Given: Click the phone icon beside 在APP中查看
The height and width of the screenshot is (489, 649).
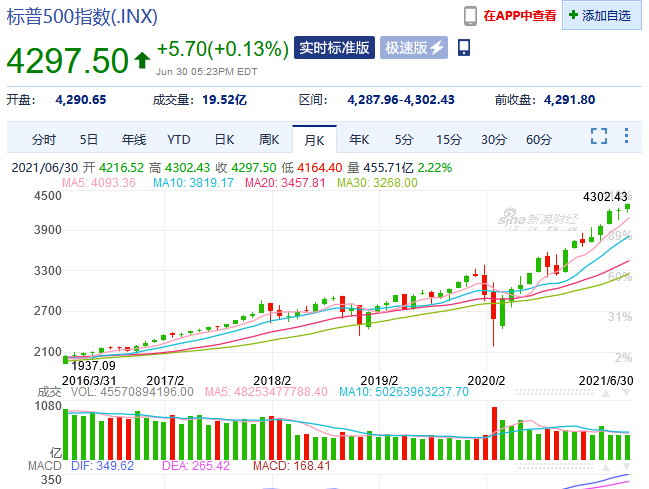Looking at the screenshot, I should [470, 16].
